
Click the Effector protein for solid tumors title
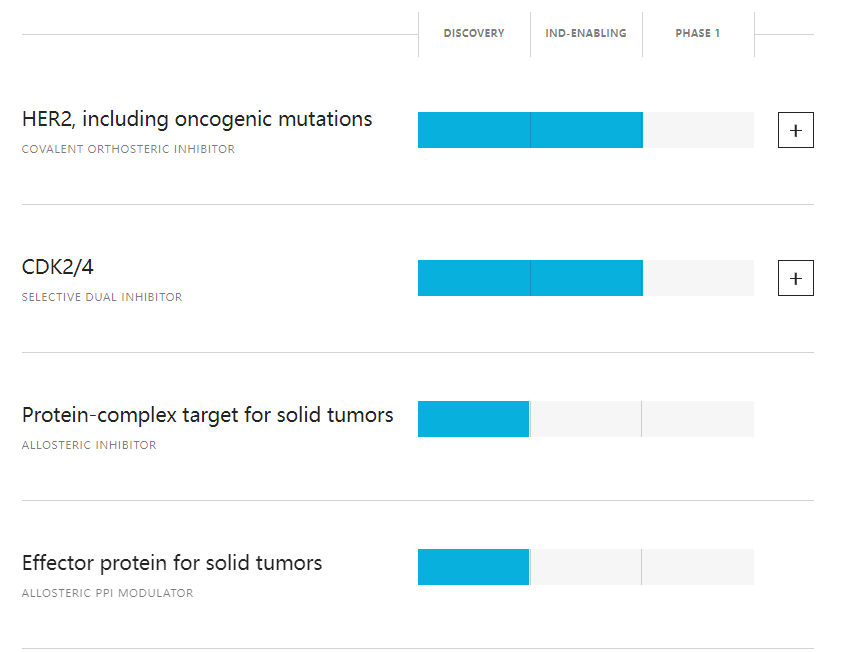pyautogui.click(x=172, y=563)
